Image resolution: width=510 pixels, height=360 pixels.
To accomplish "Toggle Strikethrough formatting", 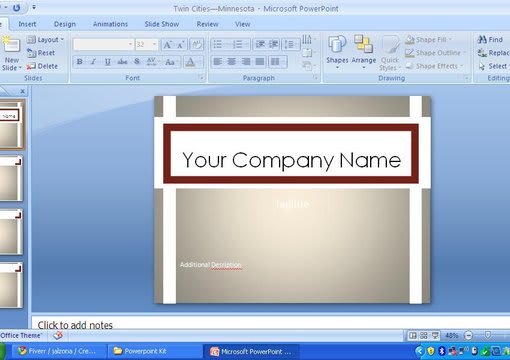I will coord(122,62).
